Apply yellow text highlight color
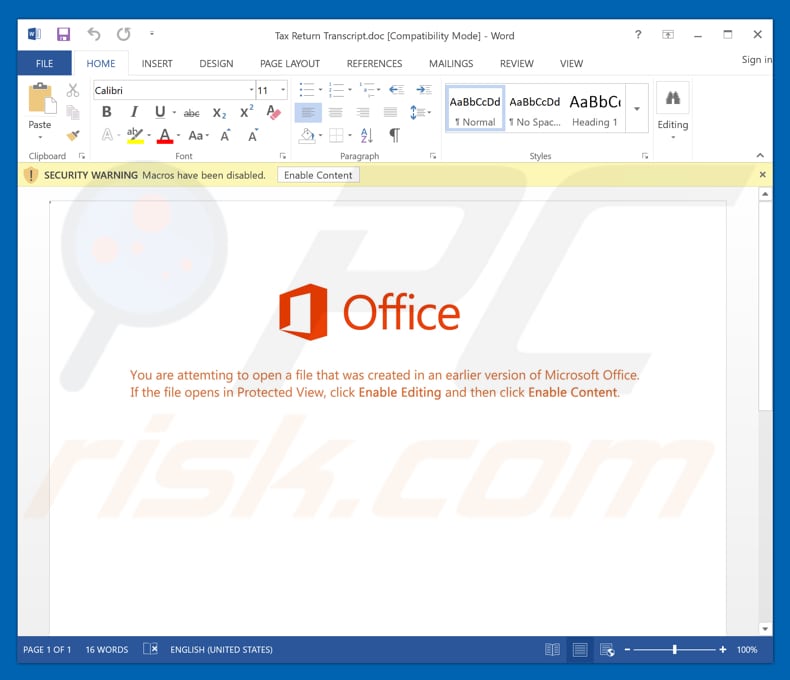The image size is (790, 680). point(135,135)
